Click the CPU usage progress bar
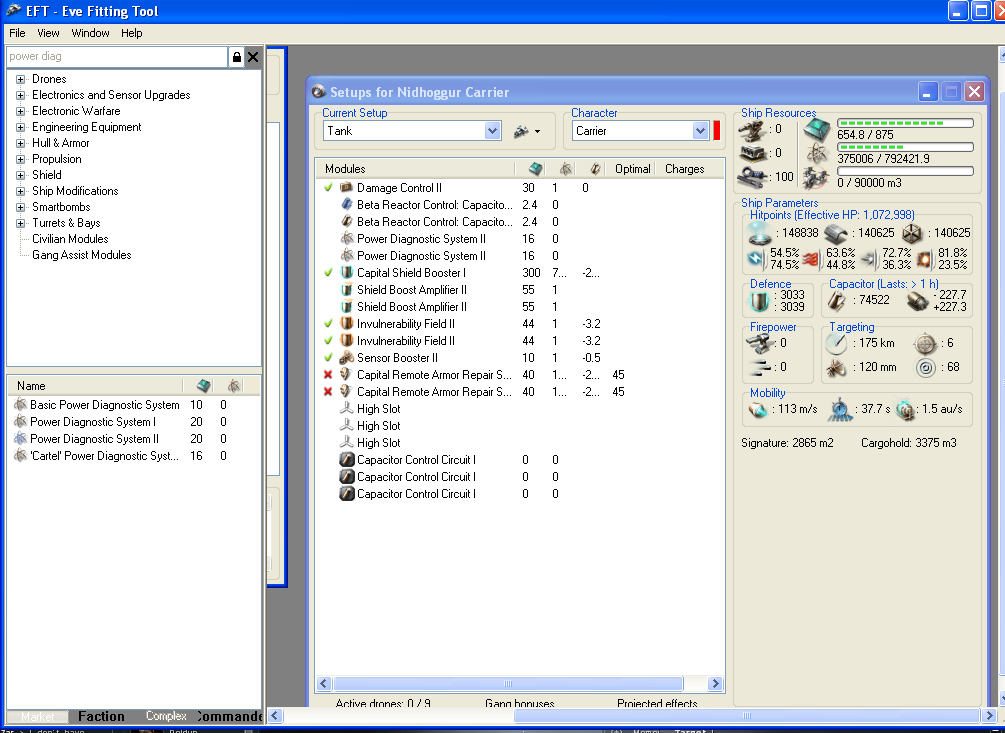1005x733 pixels. [905, 123]
